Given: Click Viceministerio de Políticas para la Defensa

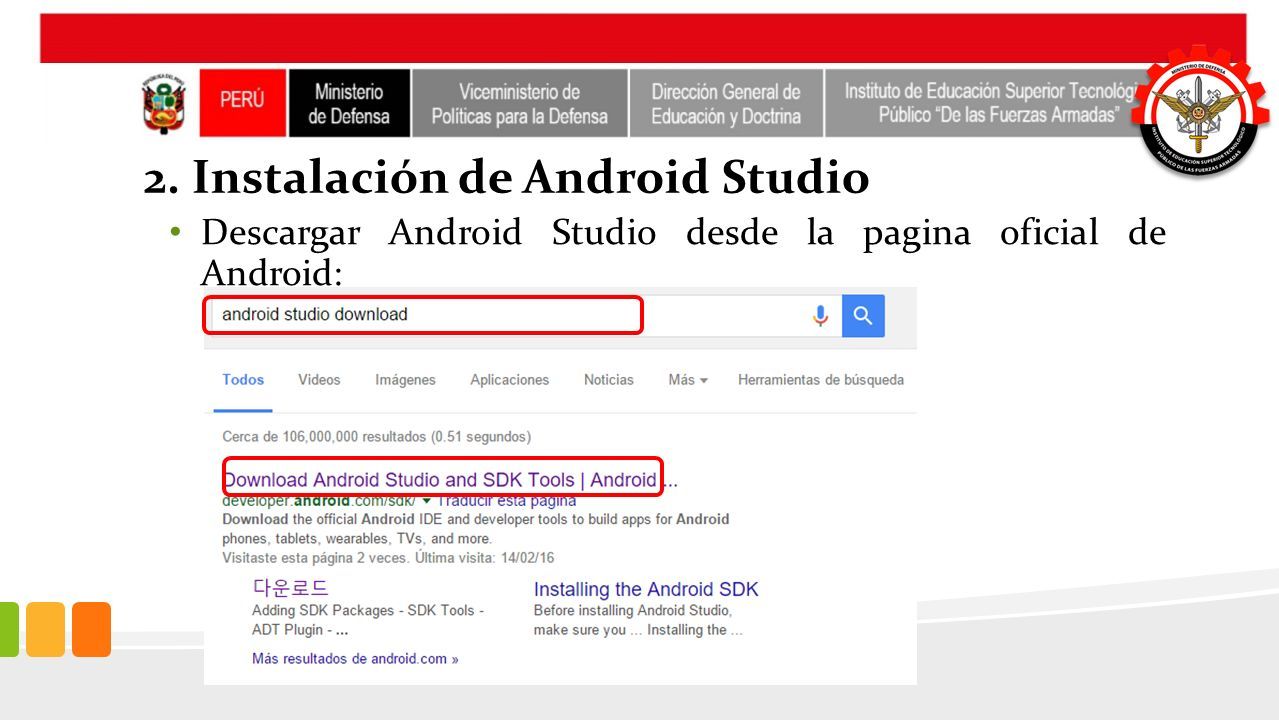Looking at the screenshot, I should [519, 104].
